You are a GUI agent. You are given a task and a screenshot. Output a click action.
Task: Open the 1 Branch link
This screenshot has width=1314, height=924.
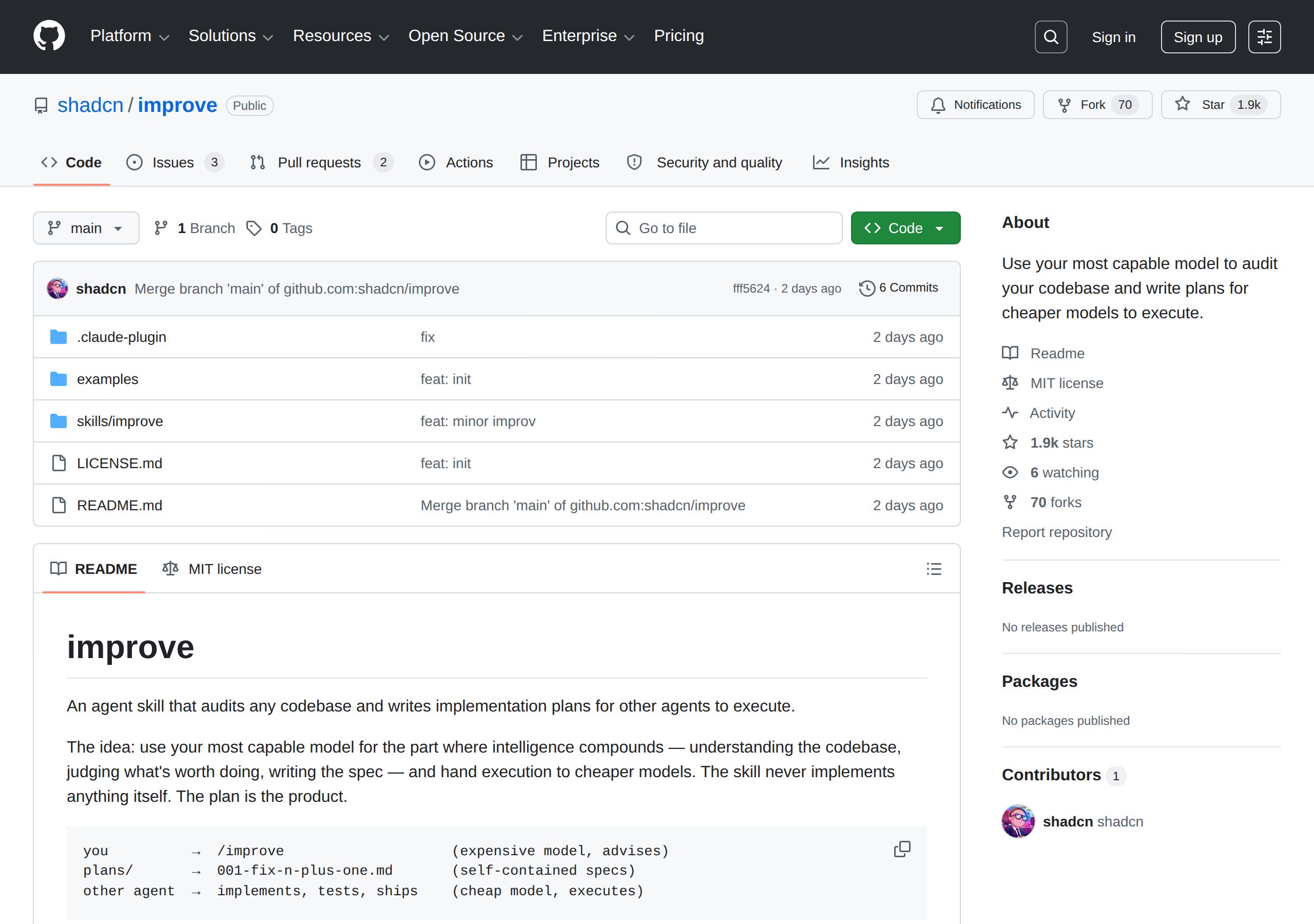point(195,228)
